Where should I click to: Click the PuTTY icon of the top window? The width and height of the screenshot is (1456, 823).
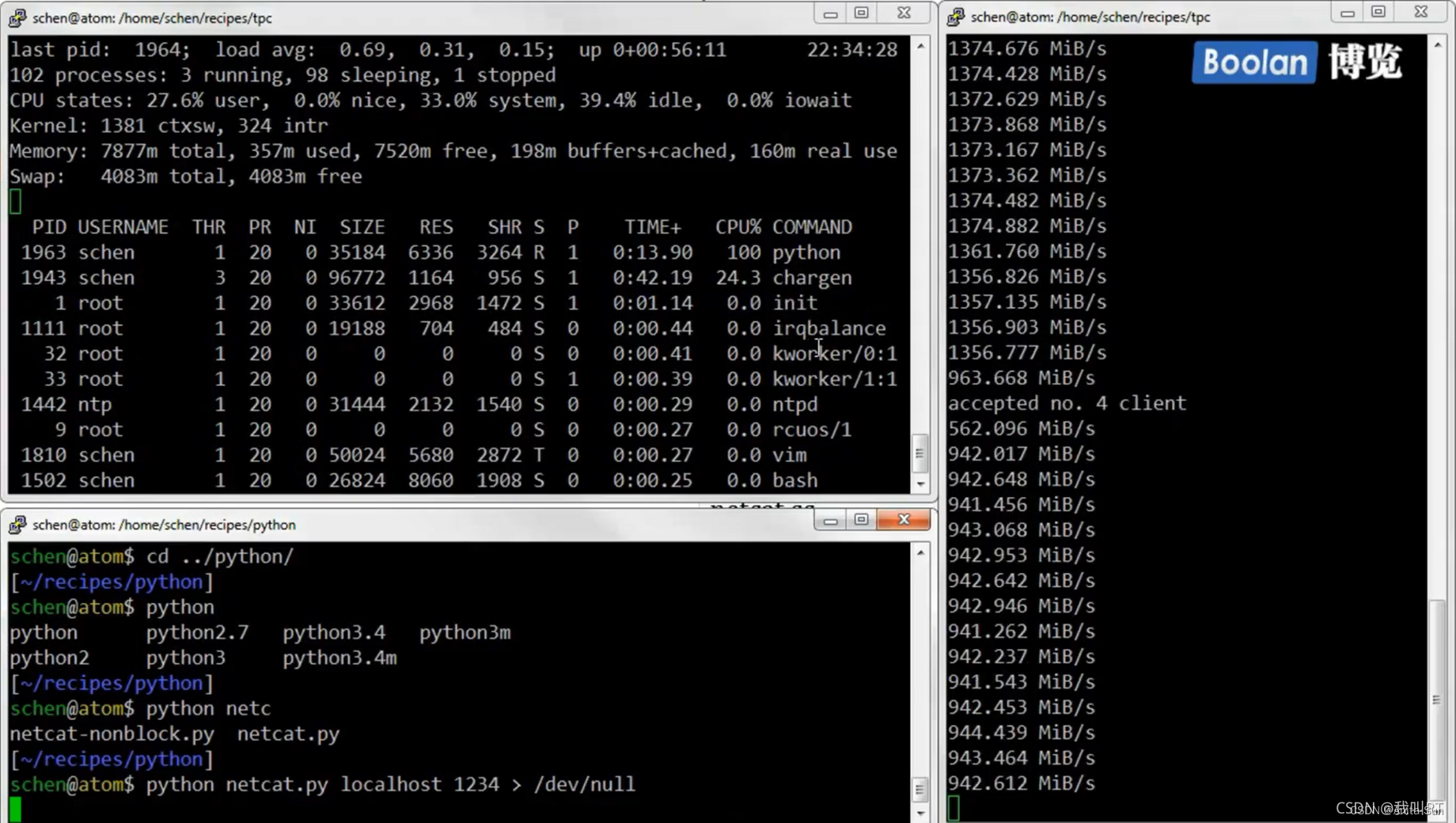click(x=17, y=17)
